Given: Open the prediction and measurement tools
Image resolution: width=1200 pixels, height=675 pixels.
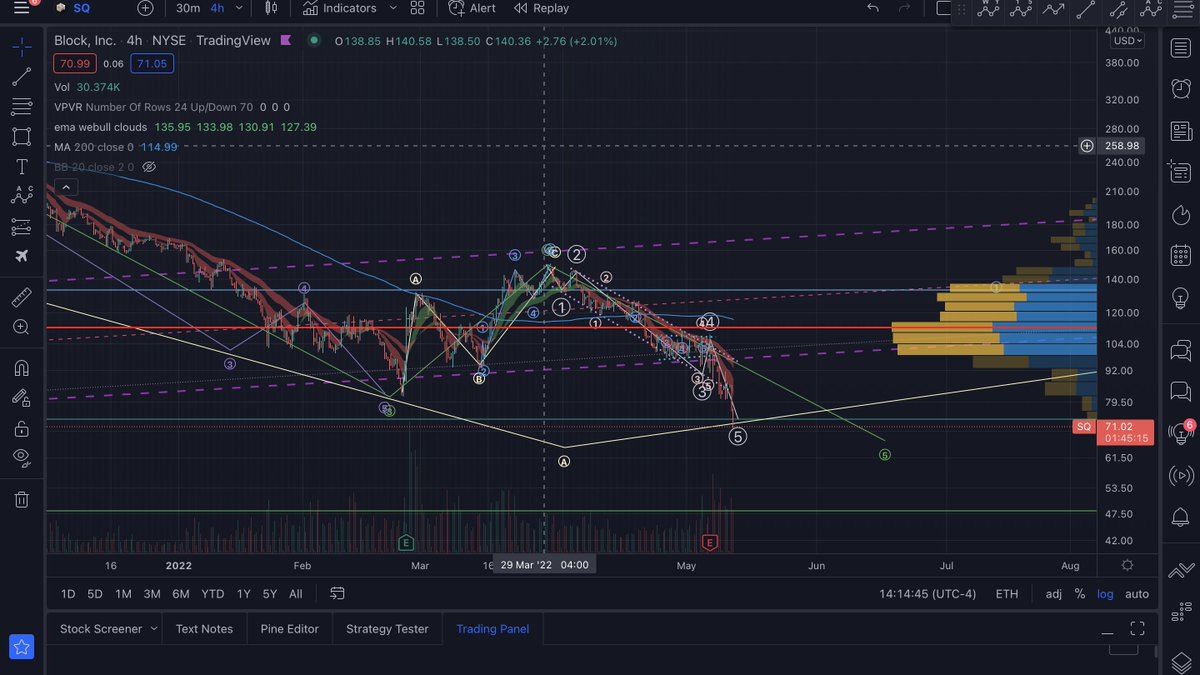Looking at the screenshot, I should tap(21, 226).
